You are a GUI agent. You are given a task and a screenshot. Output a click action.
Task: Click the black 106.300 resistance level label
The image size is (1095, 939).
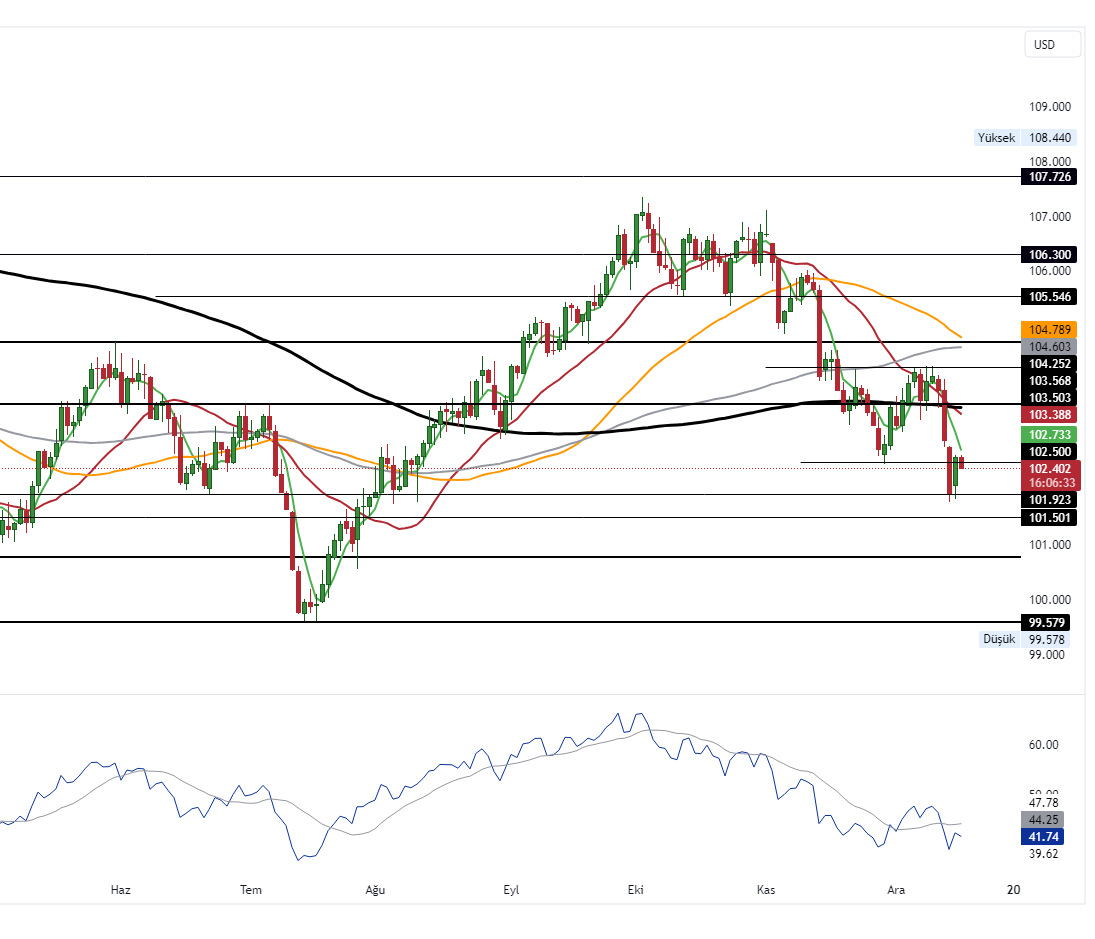click(x=1047, y=255)
